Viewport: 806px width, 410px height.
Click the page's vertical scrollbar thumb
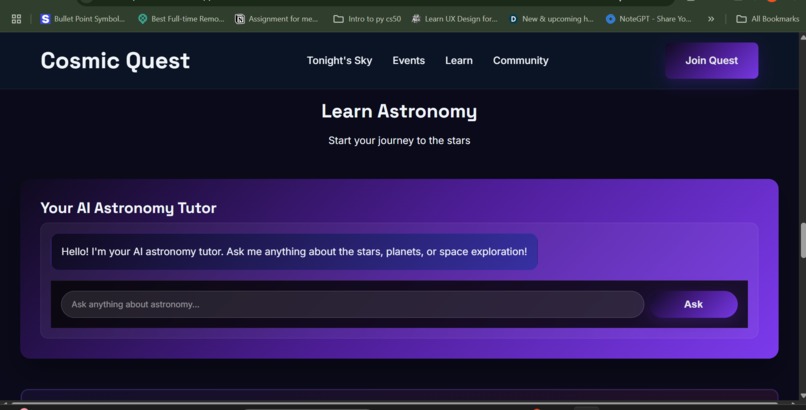coord(802,240)
